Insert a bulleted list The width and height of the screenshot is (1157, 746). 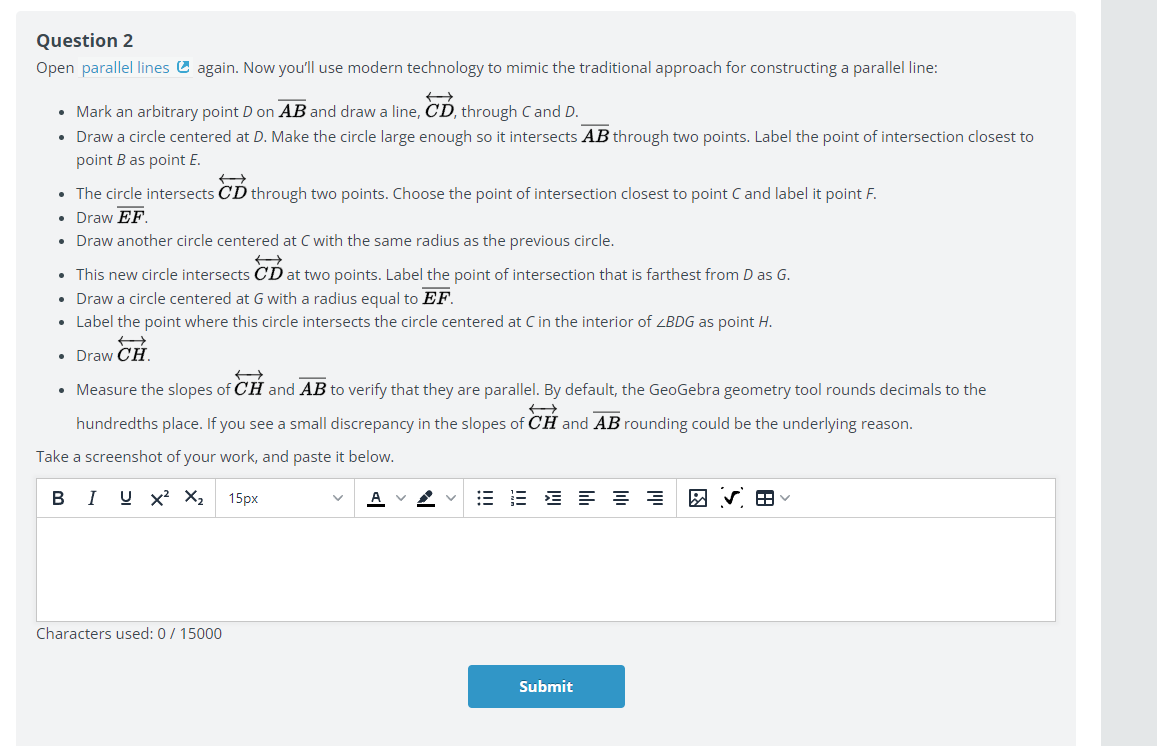coord(485,498)
